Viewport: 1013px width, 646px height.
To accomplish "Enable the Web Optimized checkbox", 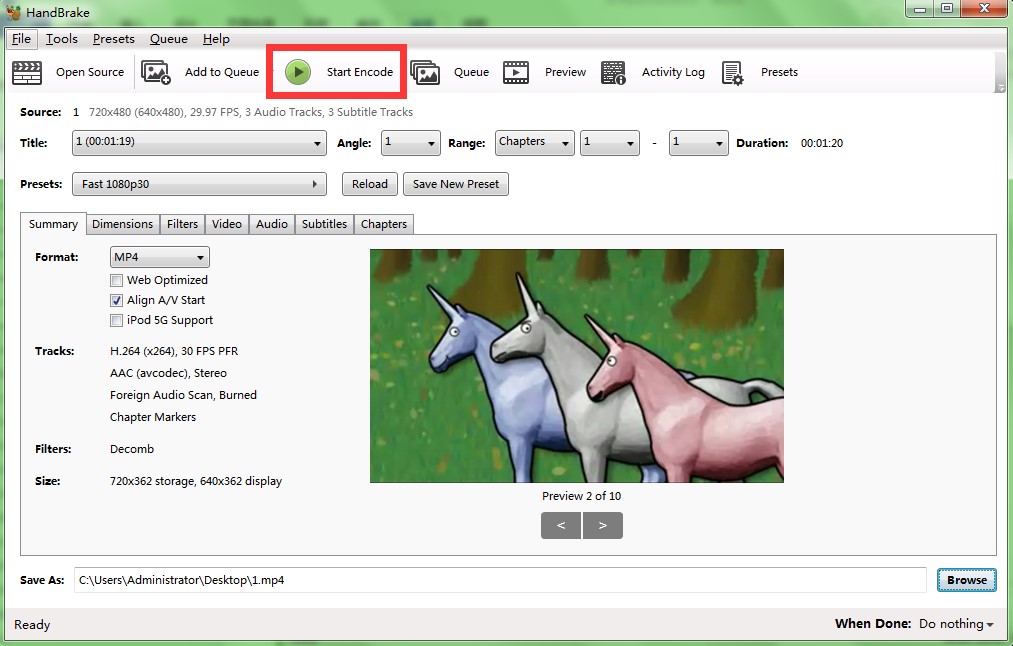I will [x=116, y=280].
